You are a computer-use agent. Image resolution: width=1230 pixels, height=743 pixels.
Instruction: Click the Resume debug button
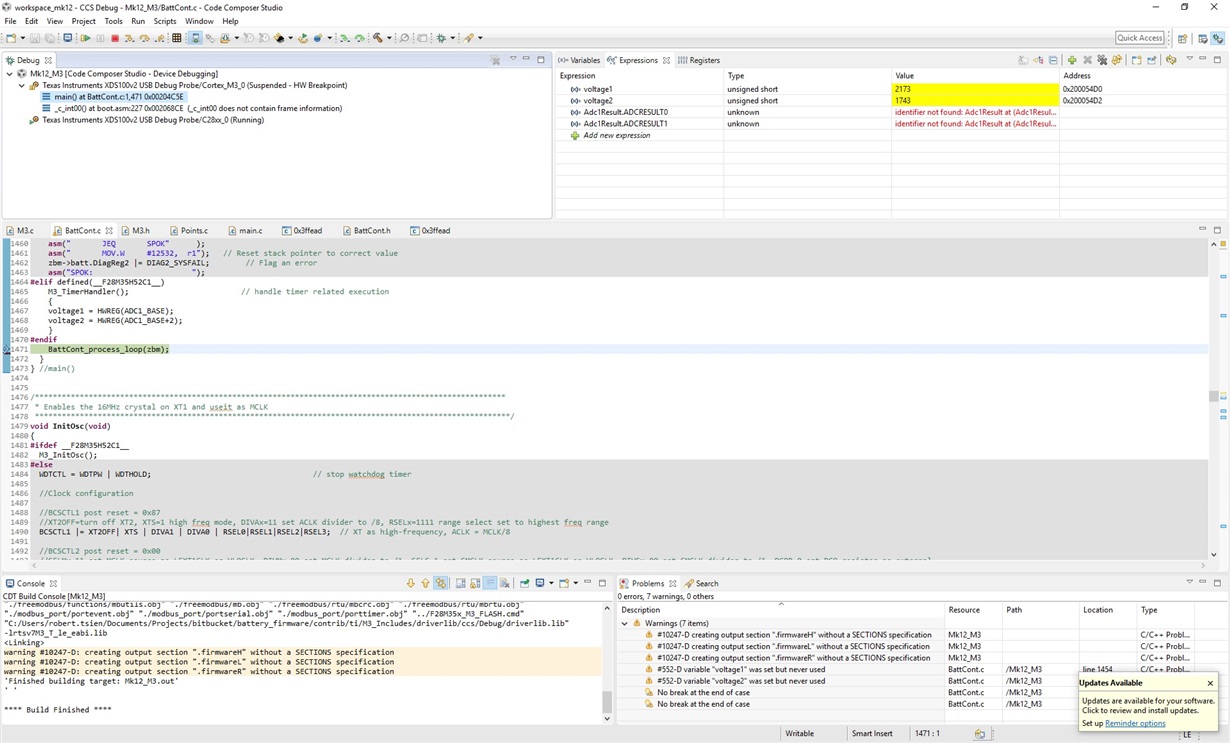85,38
